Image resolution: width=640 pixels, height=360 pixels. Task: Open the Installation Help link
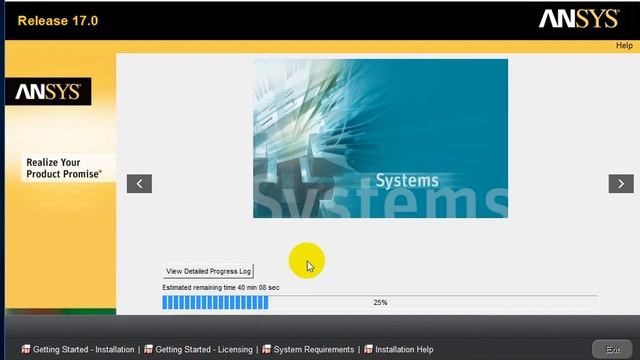point(404,349)
